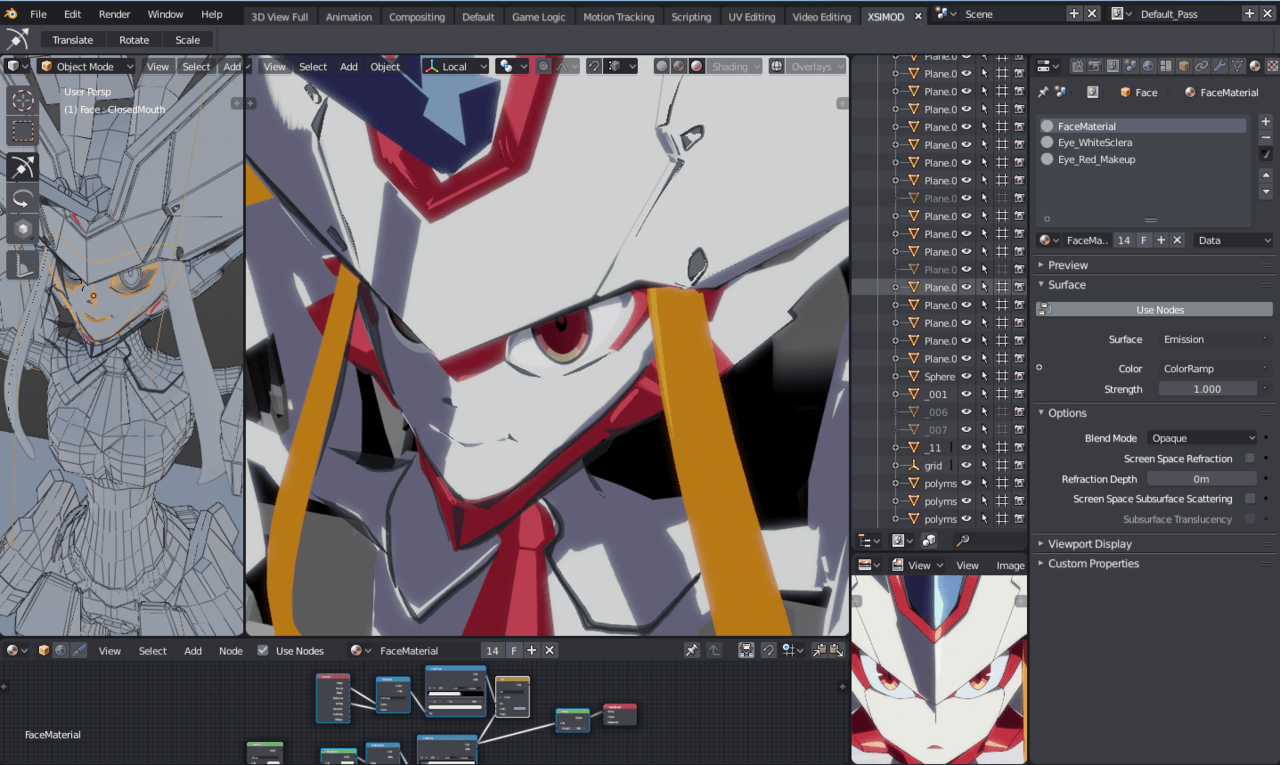Toggle visibility eye of grid object
Screen dimensions: 1280x765
tap(966, 466)
